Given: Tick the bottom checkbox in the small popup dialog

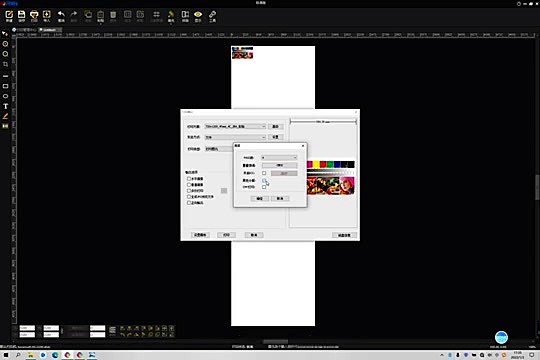Looking at the screenshot, I should click(264, 187).
